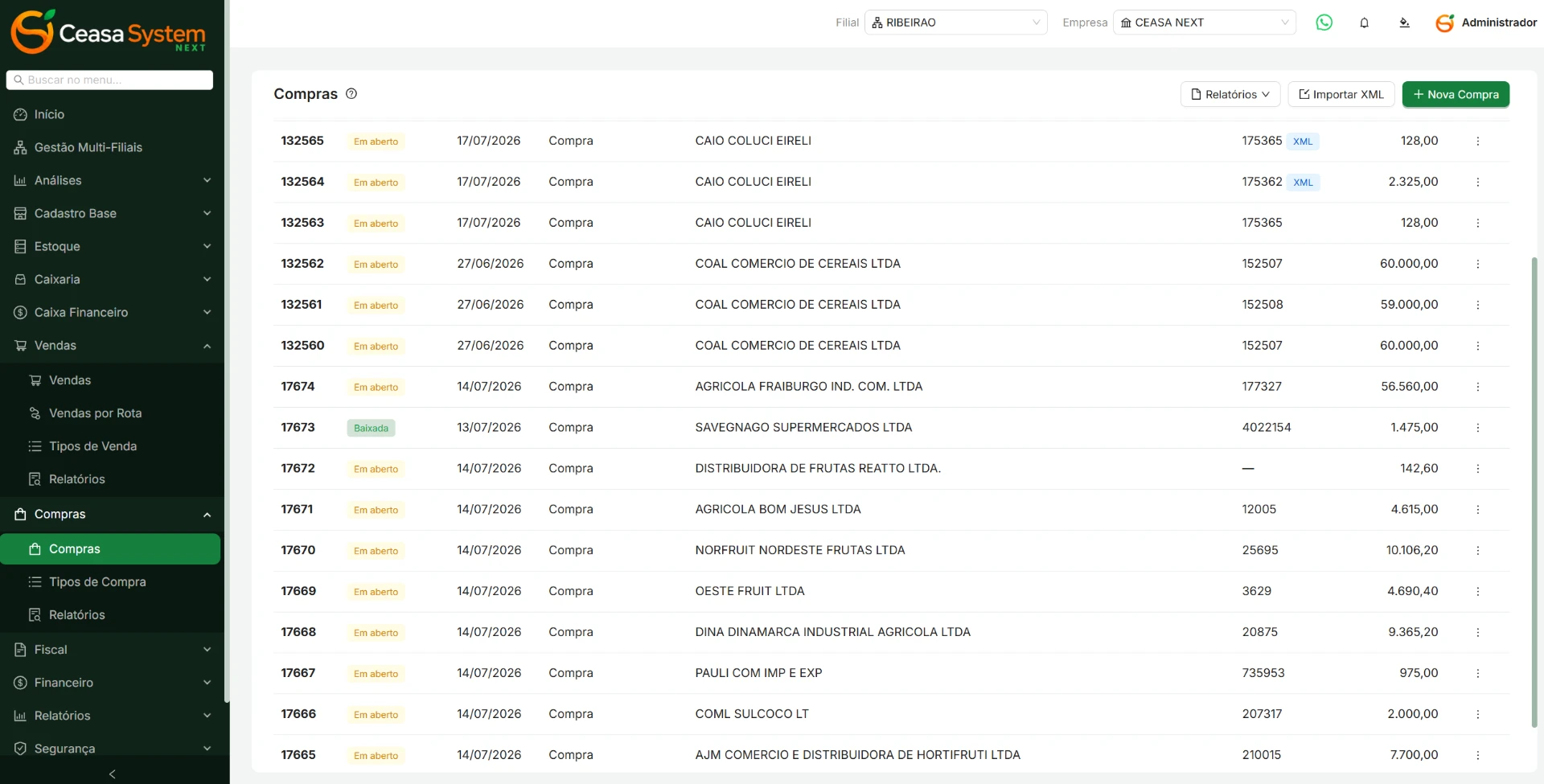
Task: Expand Financeiro menu section
Action: [x=112, y=682]
